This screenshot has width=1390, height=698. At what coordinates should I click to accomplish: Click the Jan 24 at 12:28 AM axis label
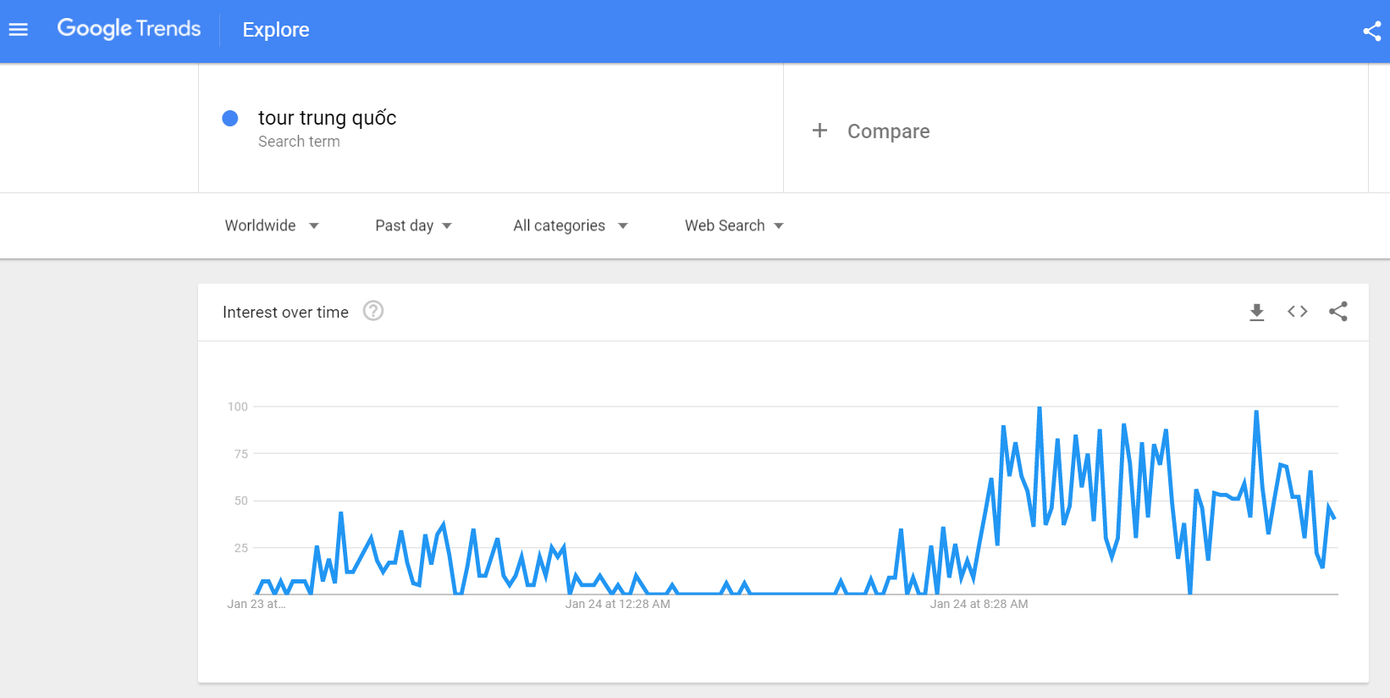[617, 604]
